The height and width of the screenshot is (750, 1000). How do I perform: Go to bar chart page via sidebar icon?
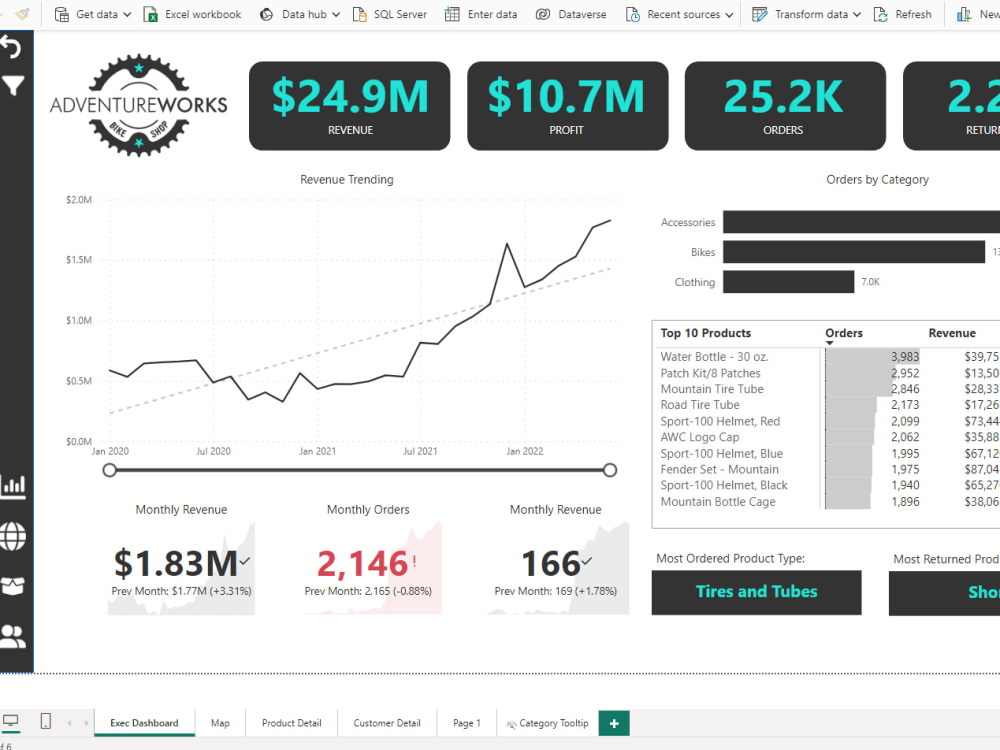pyautogui.click(x=13, y=486)
